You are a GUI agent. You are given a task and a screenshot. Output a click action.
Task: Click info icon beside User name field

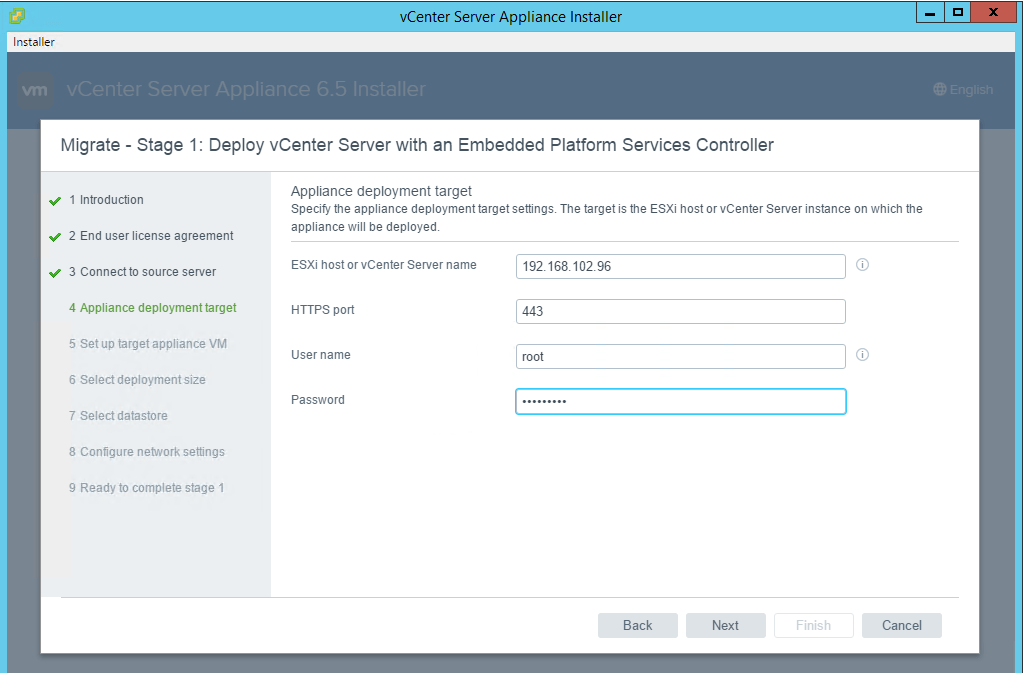coord(862,355)
